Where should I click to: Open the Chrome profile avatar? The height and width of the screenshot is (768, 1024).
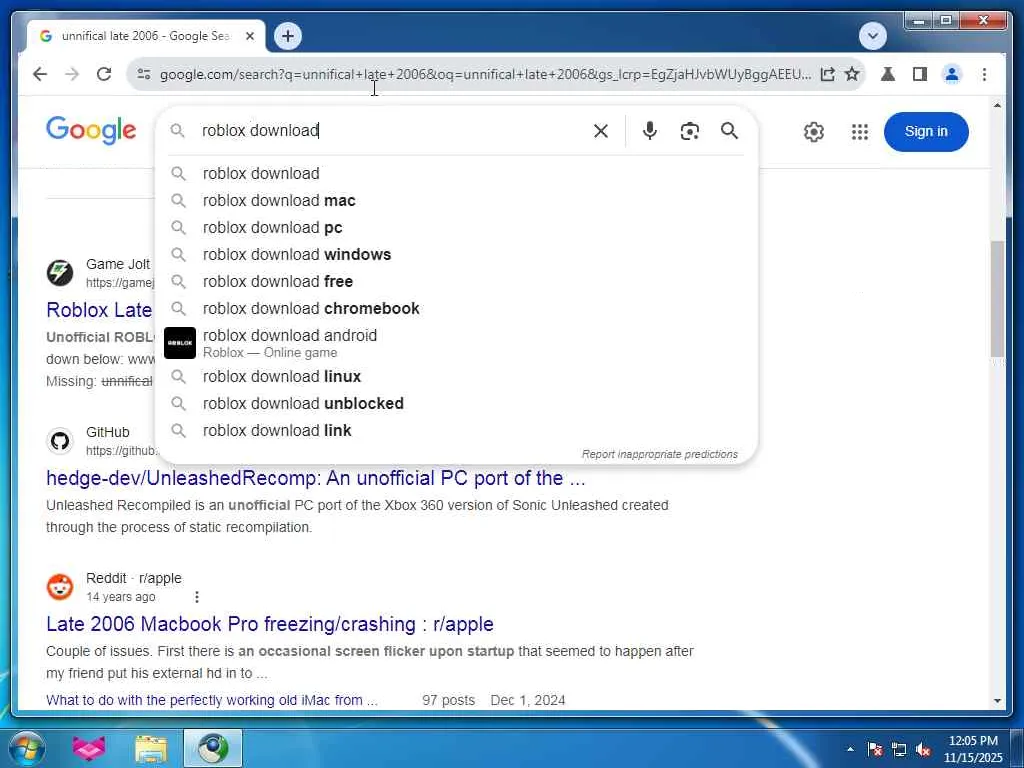952,74
